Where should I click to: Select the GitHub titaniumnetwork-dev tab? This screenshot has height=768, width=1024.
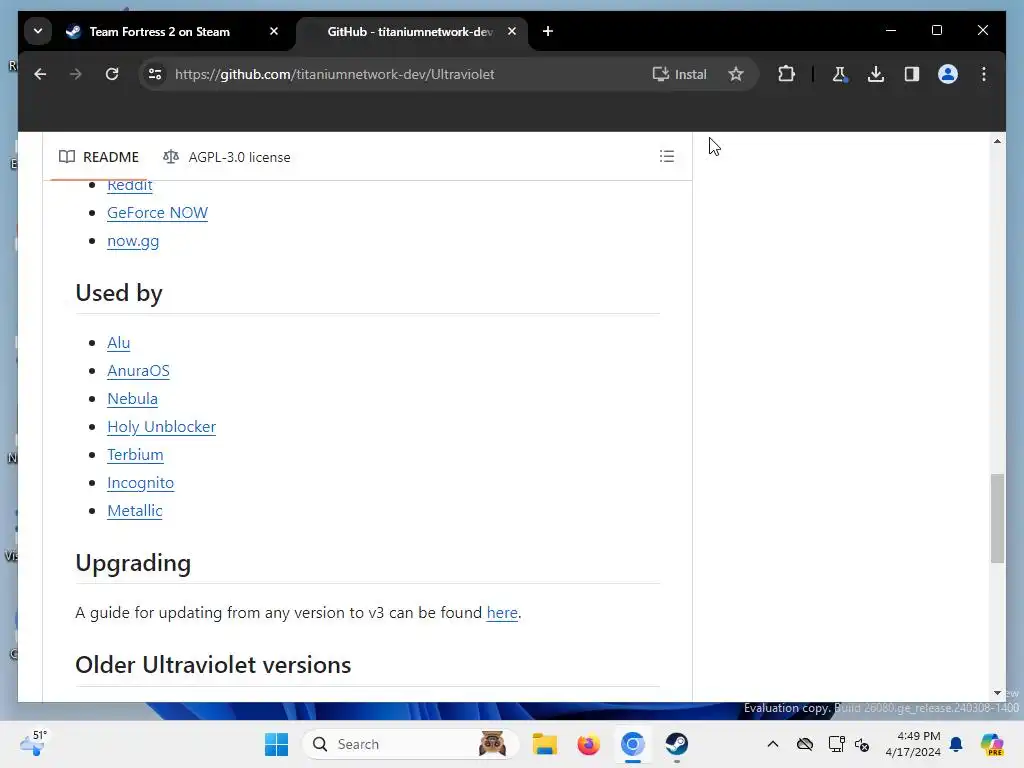(410, 31)
